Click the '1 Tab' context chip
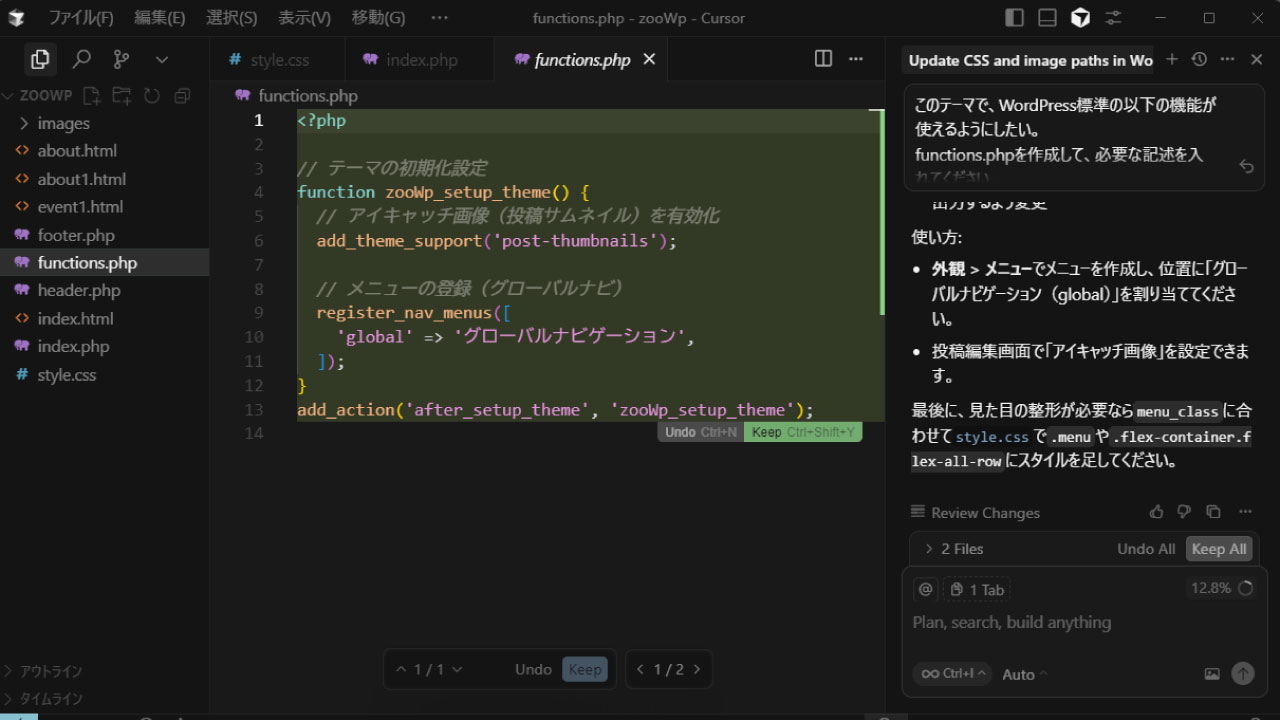 click(977, 589)
